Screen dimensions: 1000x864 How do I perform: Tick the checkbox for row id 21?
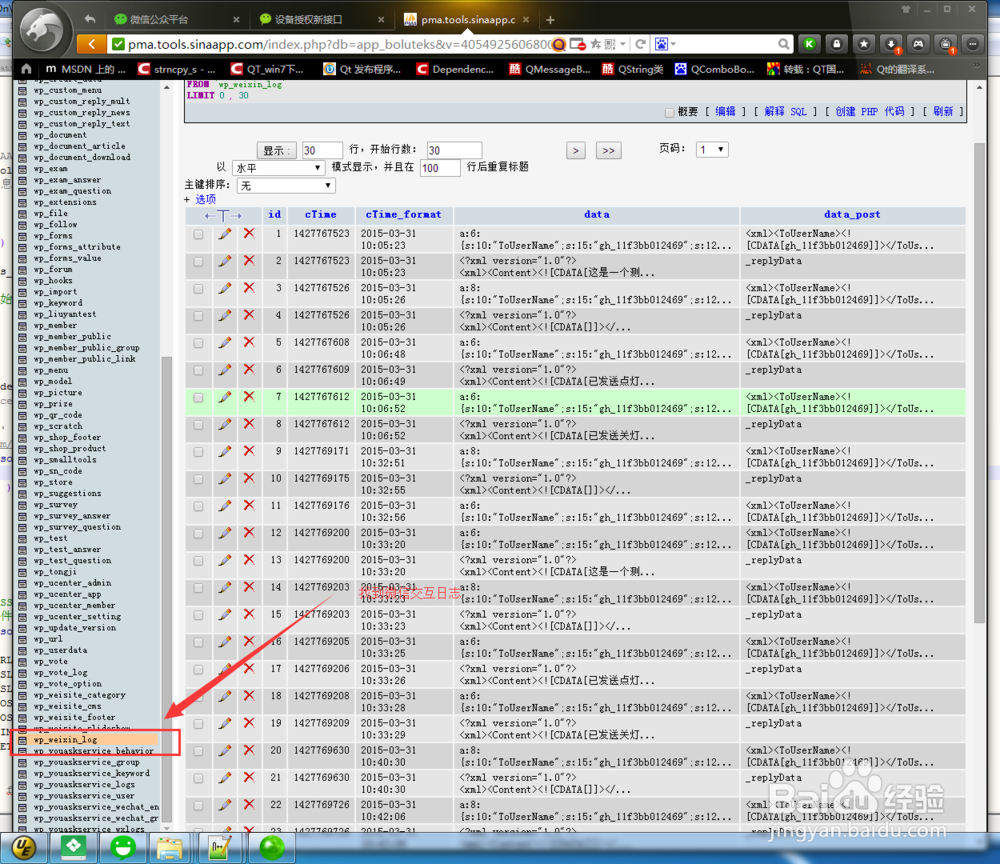point(198,779)
